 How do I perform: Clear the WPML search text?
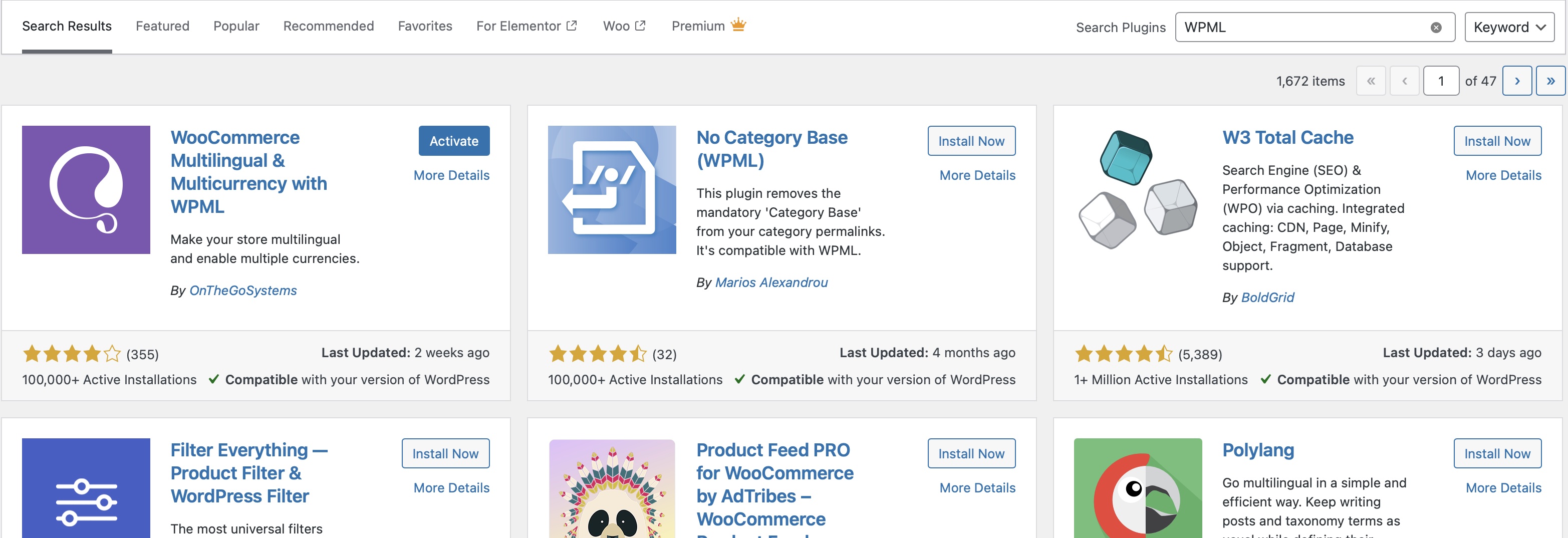(x=1436, y=28)
